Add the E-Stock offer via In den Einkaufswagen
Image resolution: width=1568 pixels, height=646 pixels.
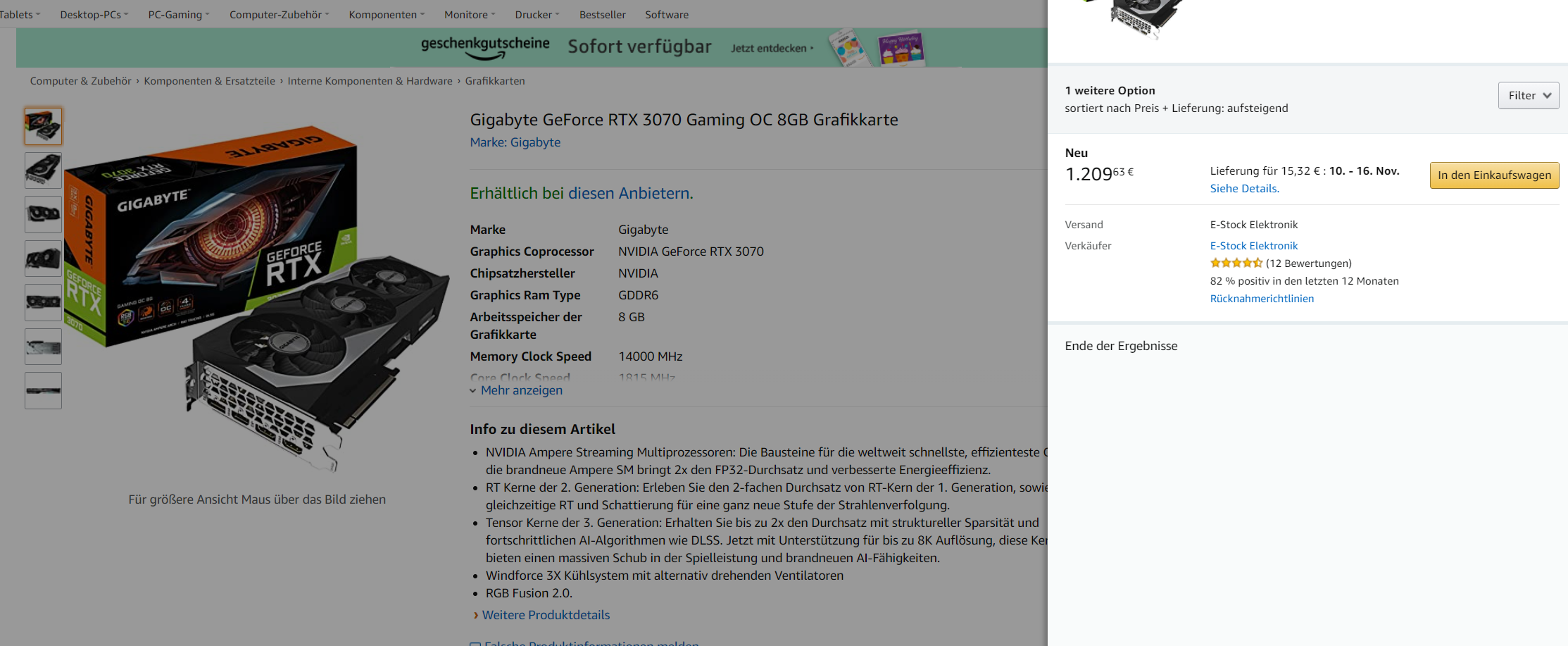coord(1494,175)
